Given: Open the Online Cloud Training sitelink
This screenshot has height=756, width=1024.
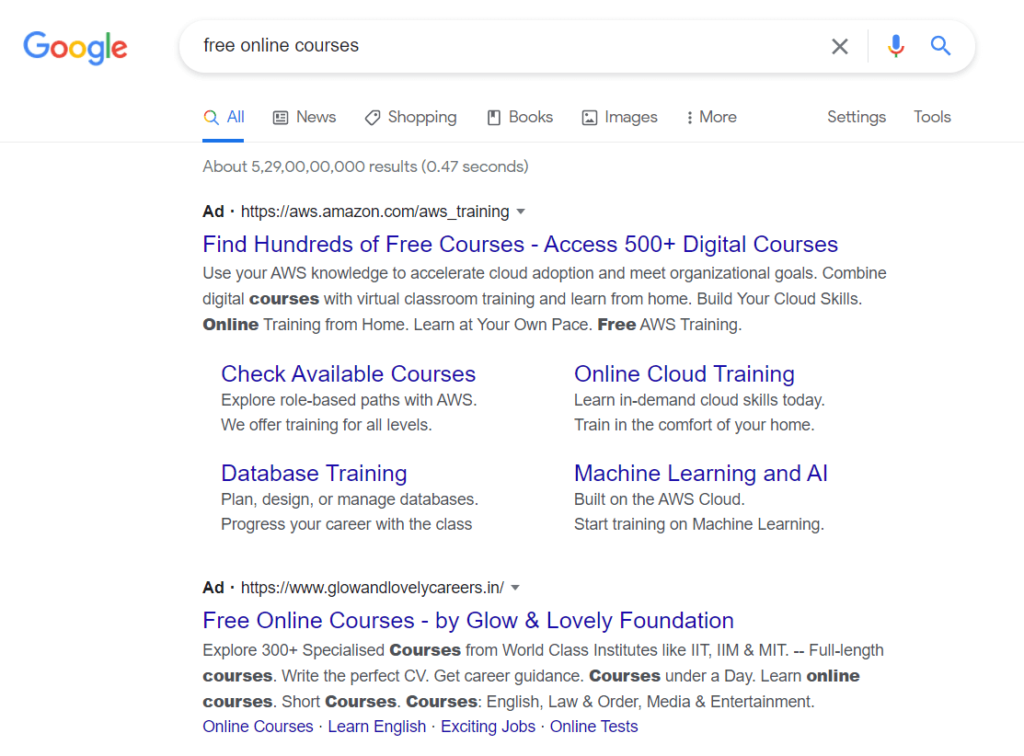Looking at the screenshot, I should (684, 374).
